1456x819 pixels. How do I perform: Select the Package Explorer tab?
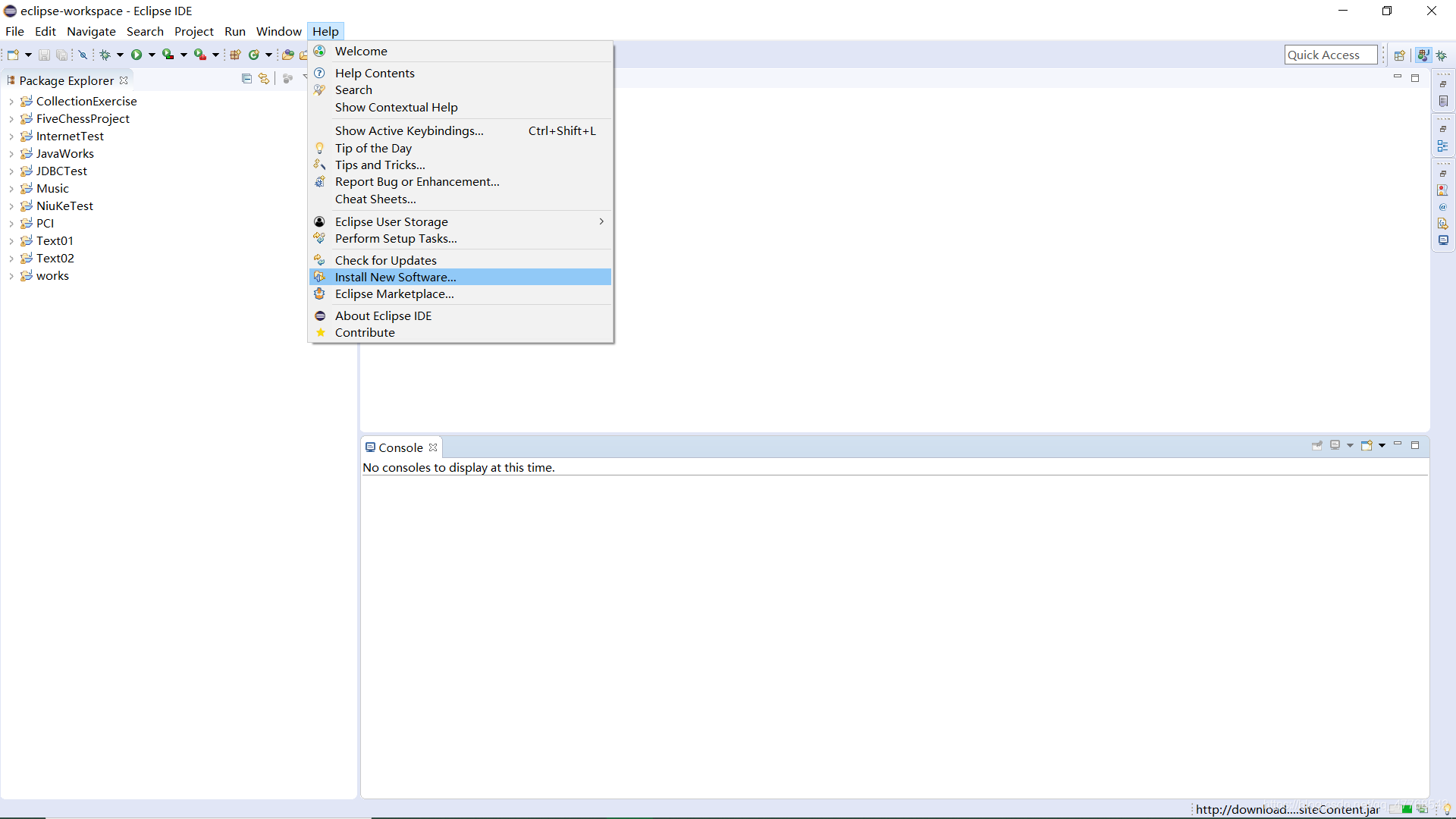pyautogui.click(x=66, y=80)
